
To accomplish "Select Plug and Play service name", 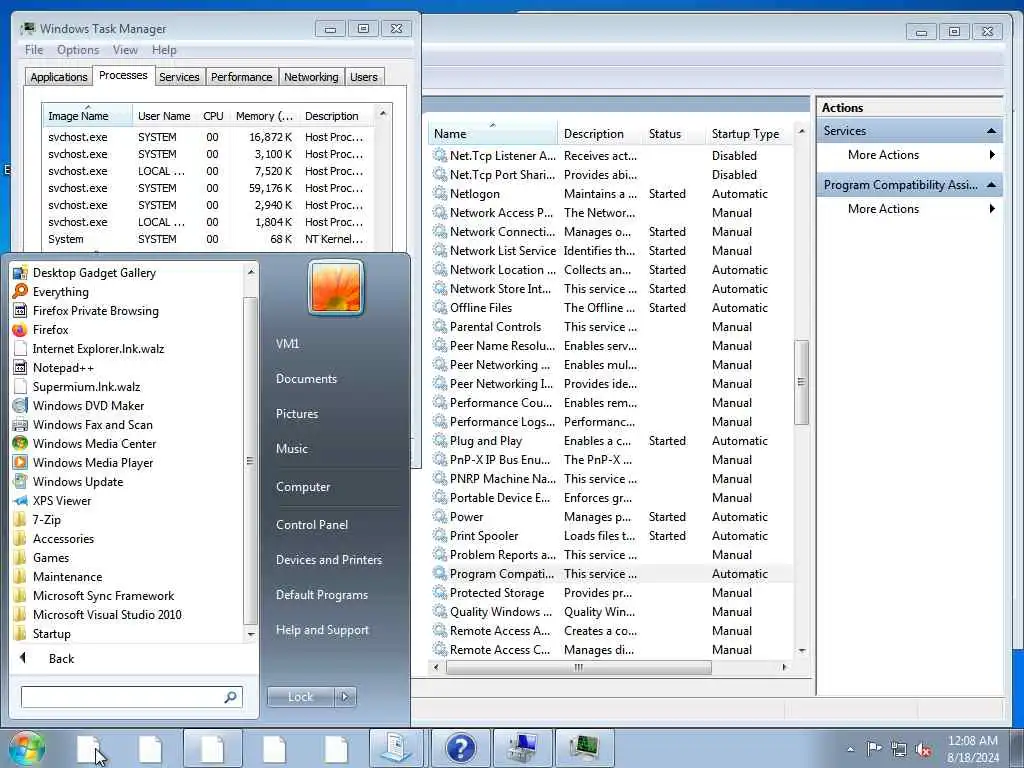I will [x=486, y=441].
